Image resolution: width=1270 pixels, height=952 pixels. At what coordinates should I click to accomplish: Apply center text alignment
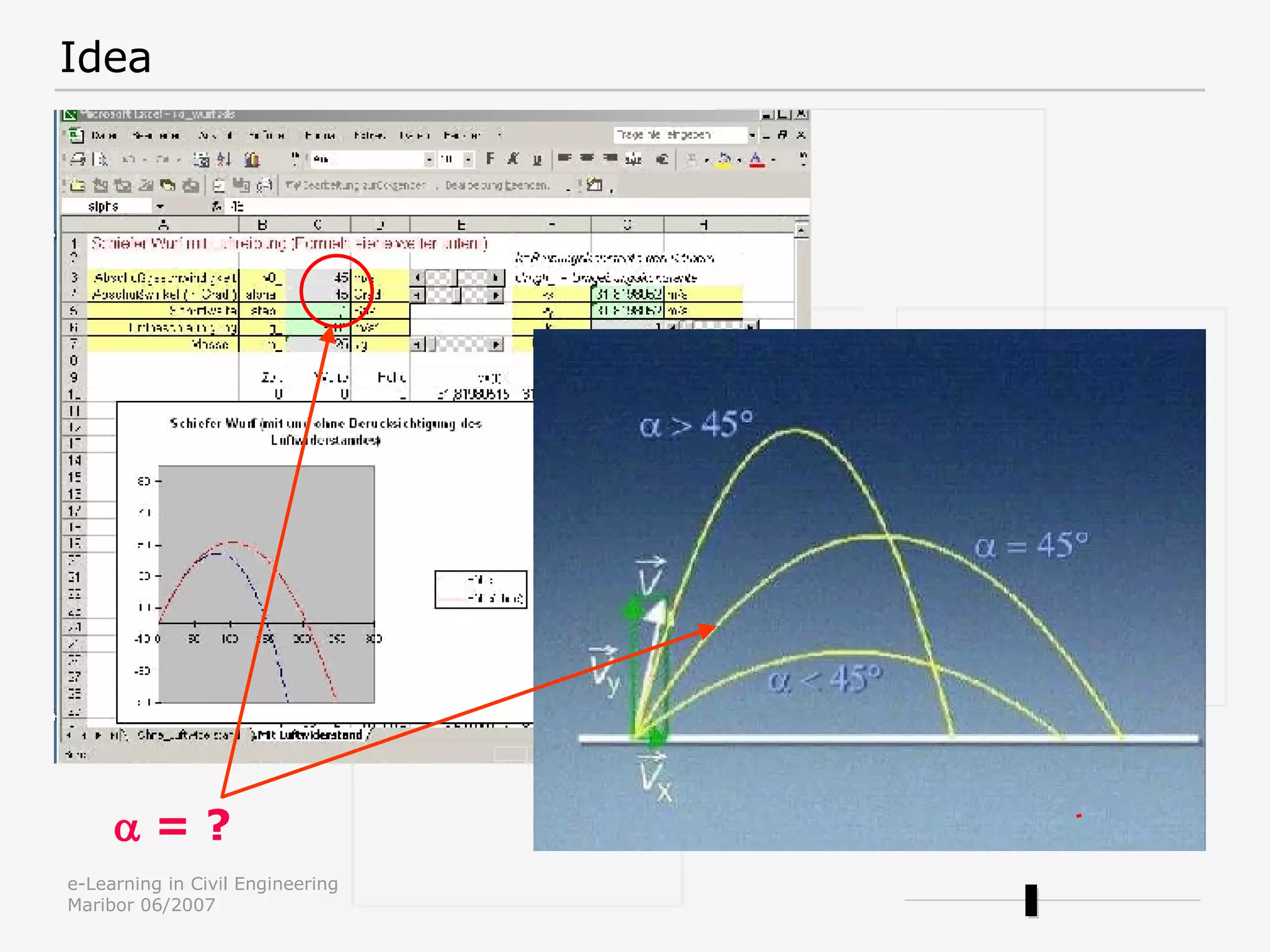(x=587, y=159)
